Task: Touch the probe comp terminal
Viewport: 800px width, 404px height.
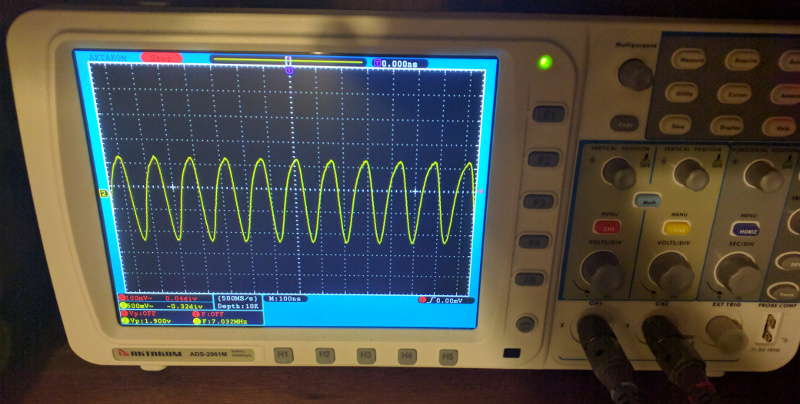Action: [x=770, y=328]
